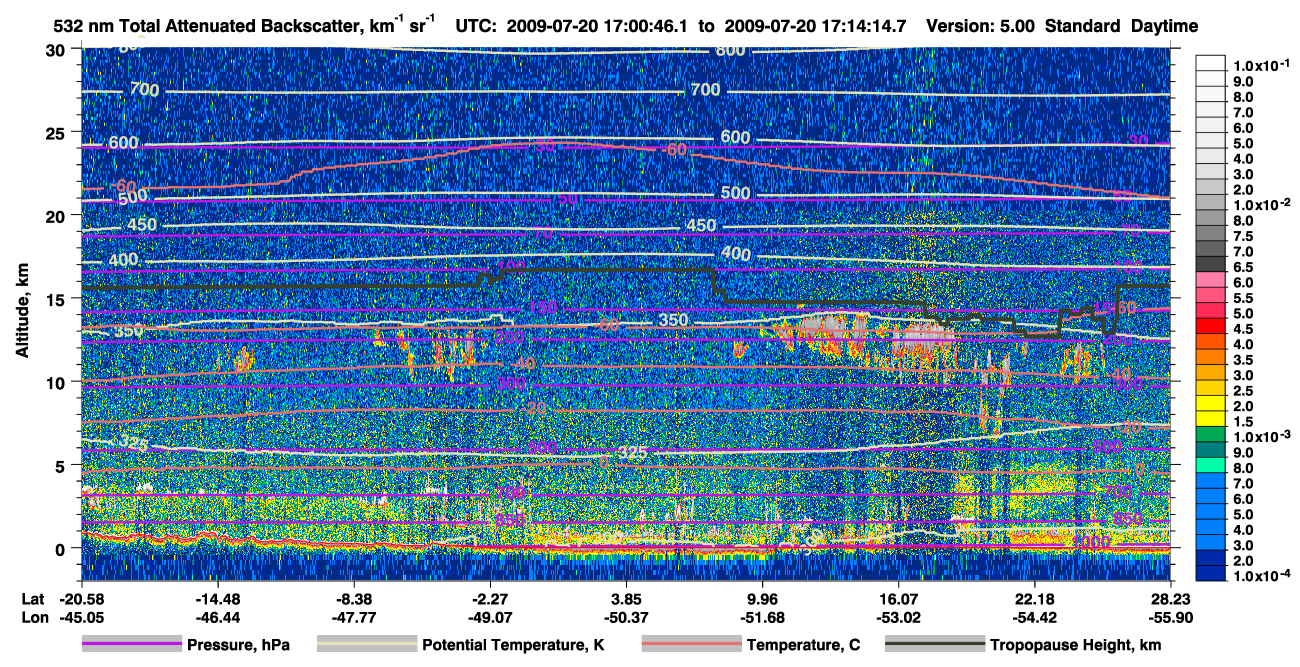
Task: Click the 'Version: 5.00' text
Action: point(981,26)
